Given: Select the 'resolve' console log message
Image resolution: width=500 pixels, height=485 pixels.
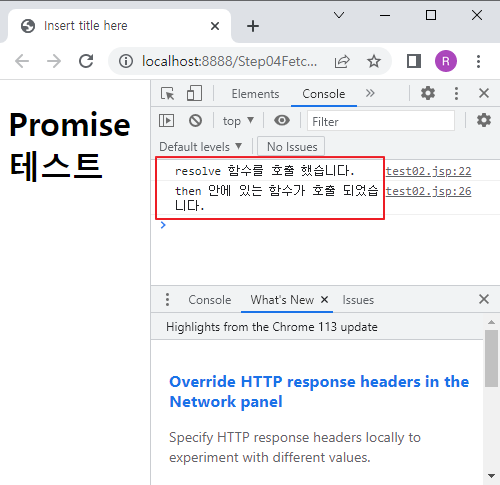Looking at the screenshot, I should coord(264,171).
